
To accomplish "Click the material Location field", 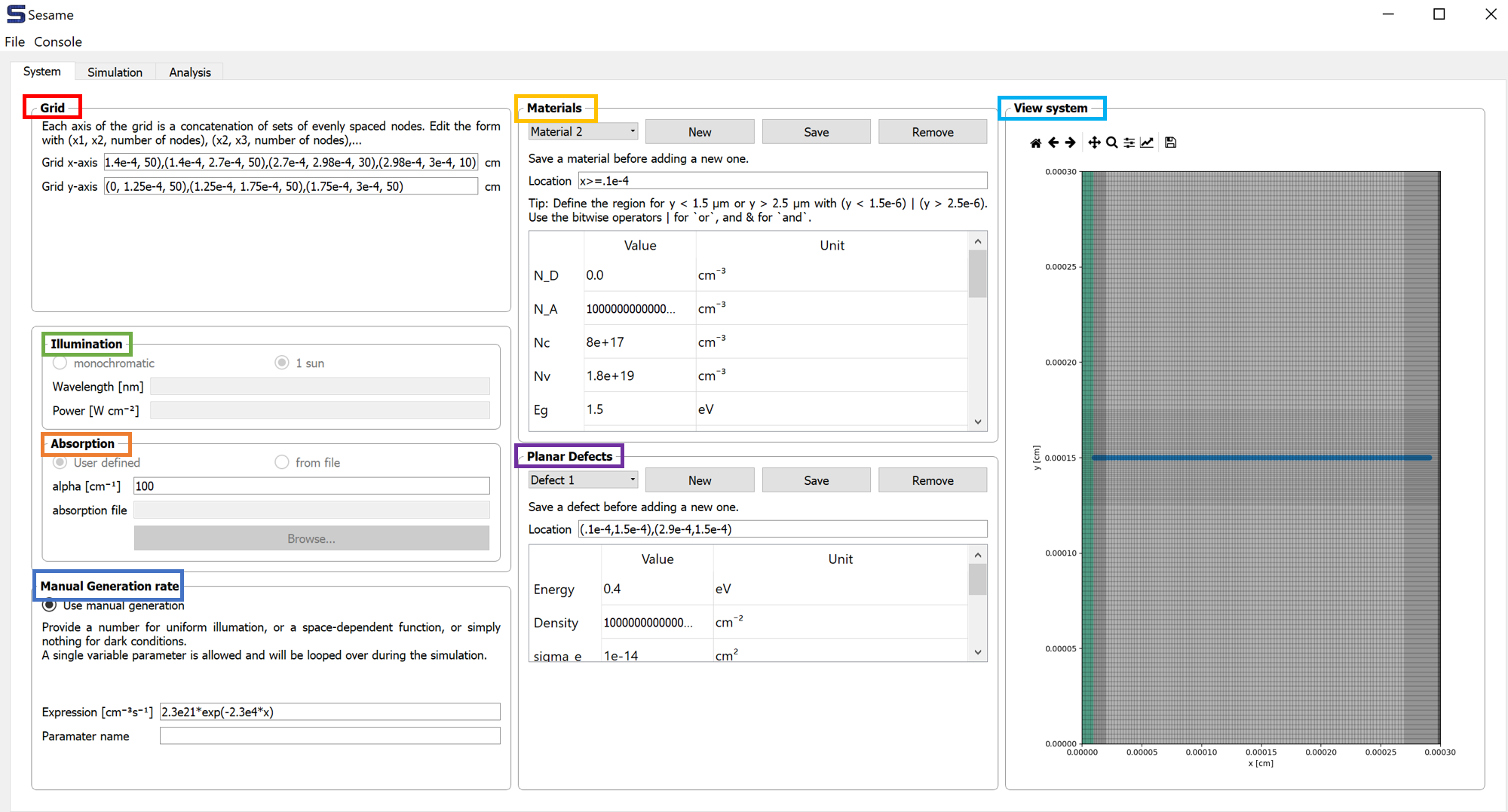I will pyautogui.click(x=783, y=181).
